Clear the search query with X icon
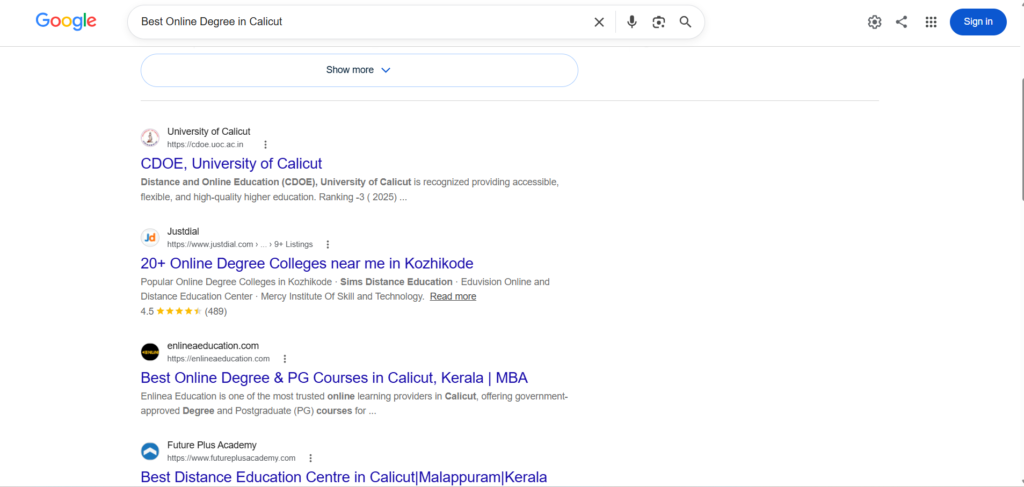Screen dimensions: 1024x487 [x=599, y=22]
